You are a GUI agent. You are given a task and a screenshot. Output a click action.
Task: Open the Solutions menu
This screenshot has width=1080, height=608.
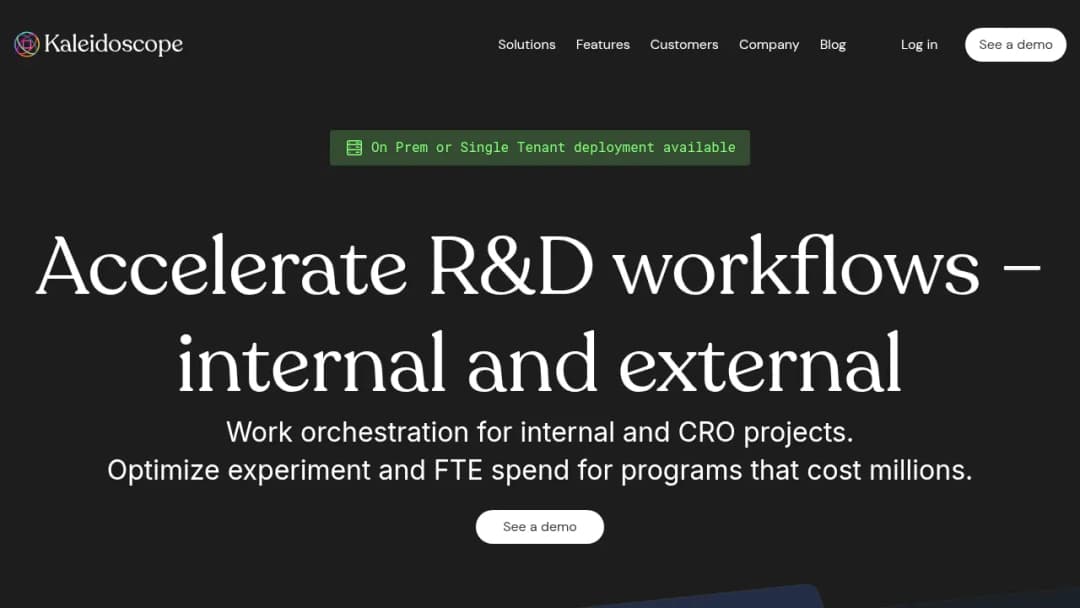click(x=526, y=45)
